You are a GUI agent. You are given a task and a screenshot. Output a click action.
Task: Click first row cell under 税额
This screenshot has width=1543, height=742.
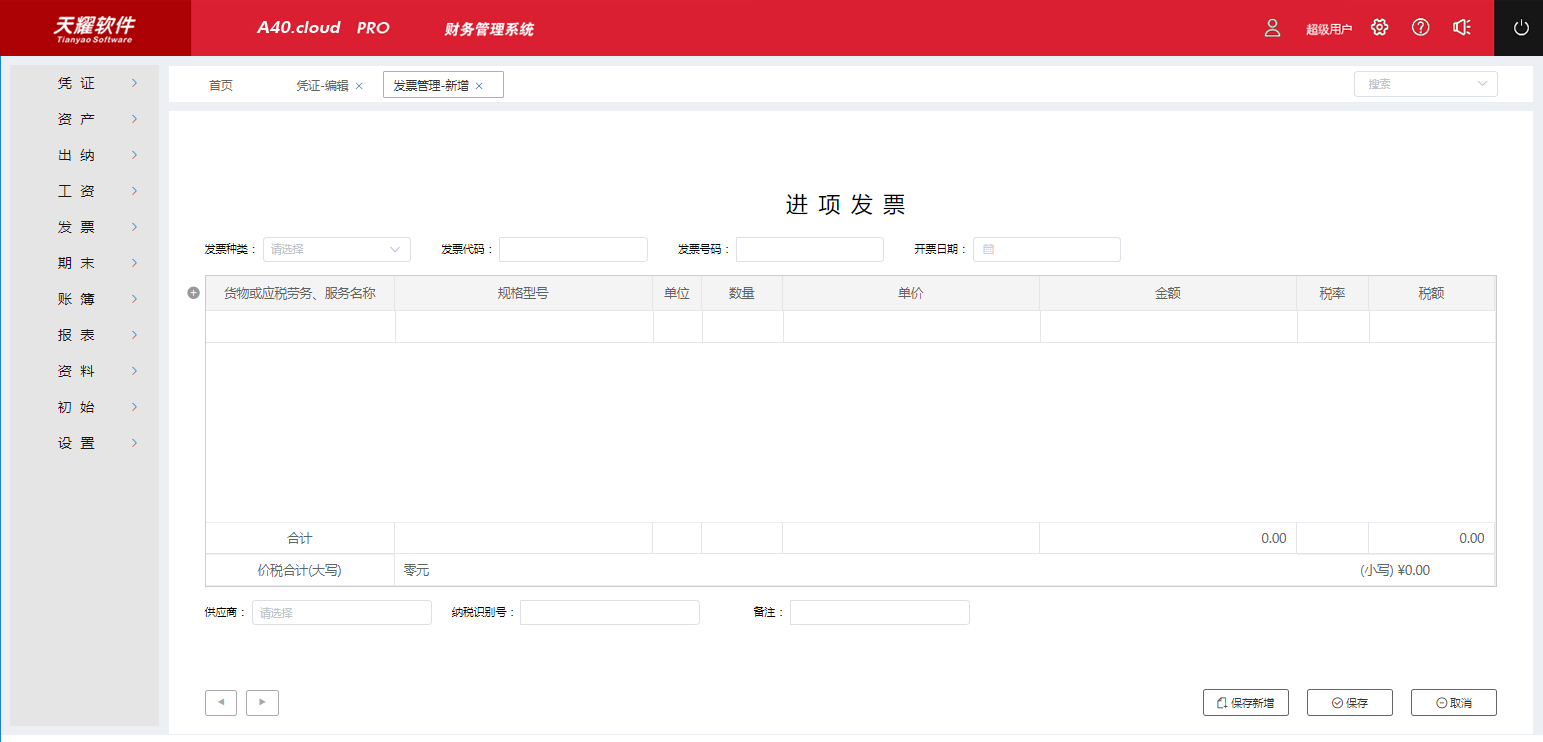[x=1432, y=327]
